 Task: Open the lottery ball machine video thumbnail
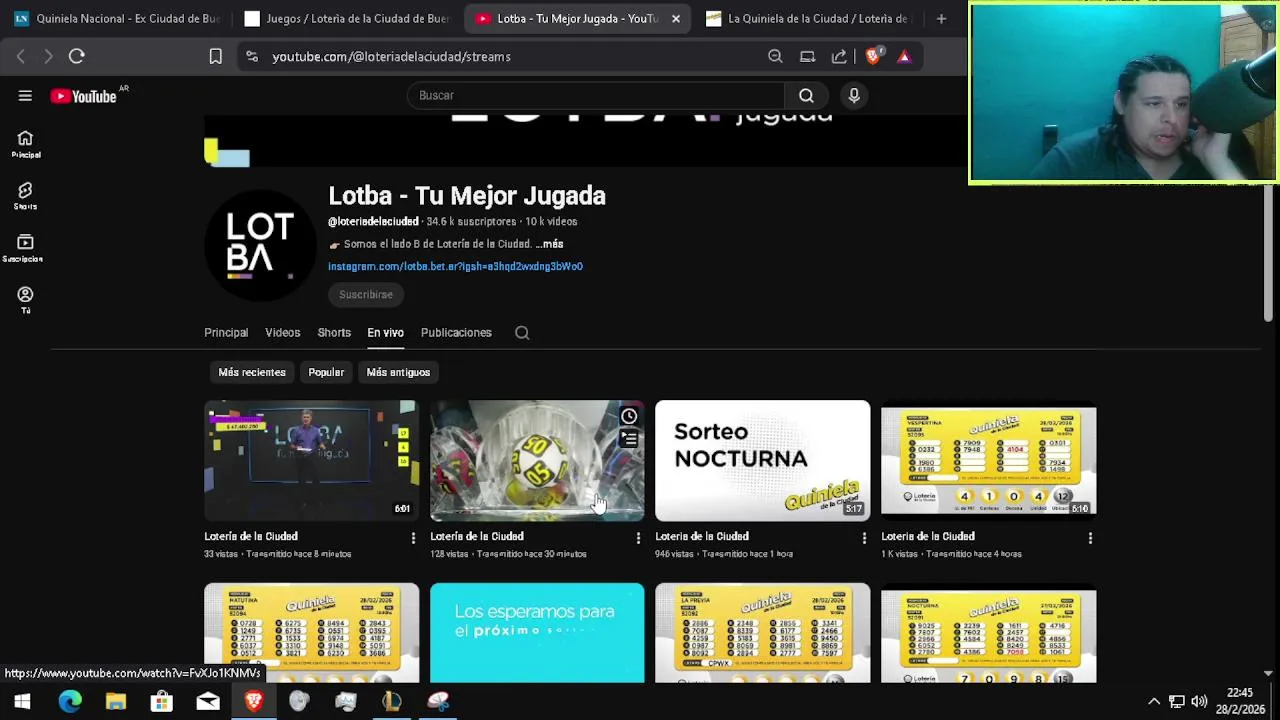pyautogui.click(x=537, y=461)
